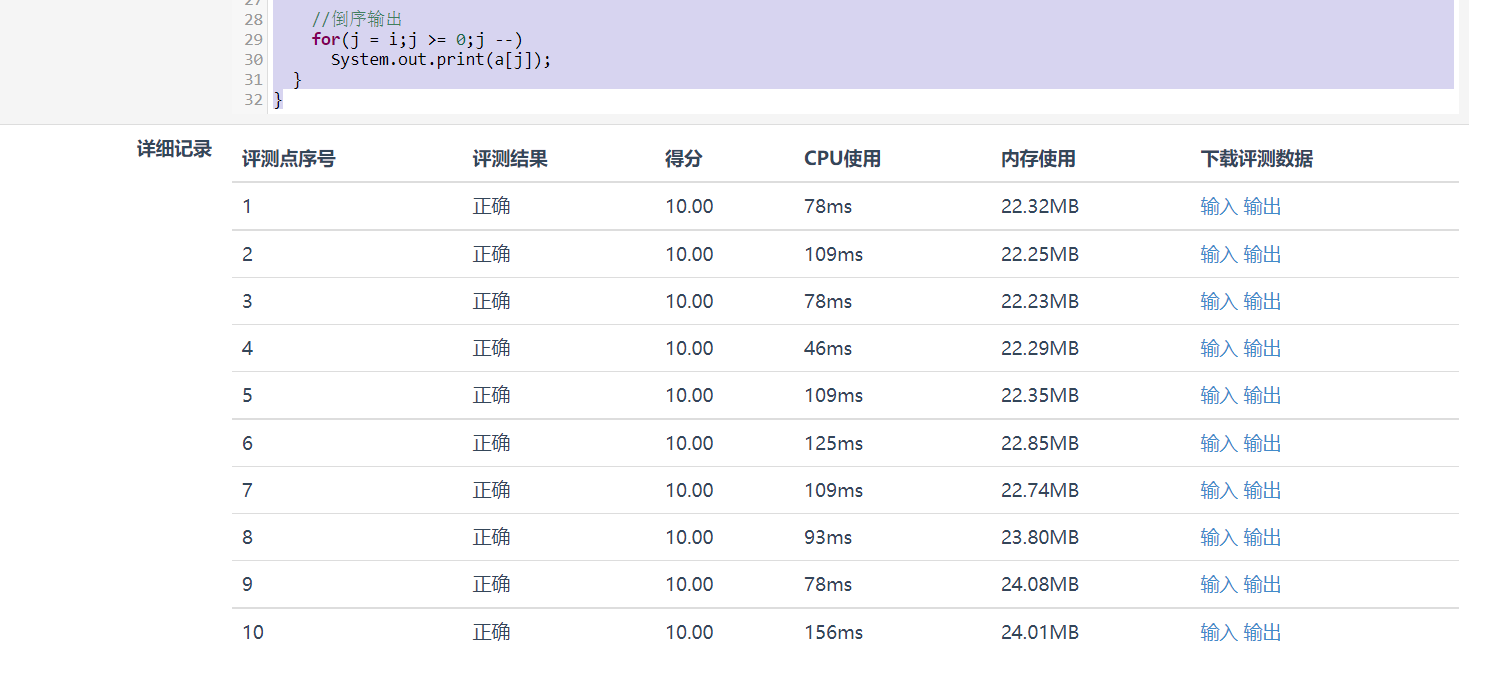Select the 下载评测数据 column header
The image size is (1498, 693).
[1256, 159]
